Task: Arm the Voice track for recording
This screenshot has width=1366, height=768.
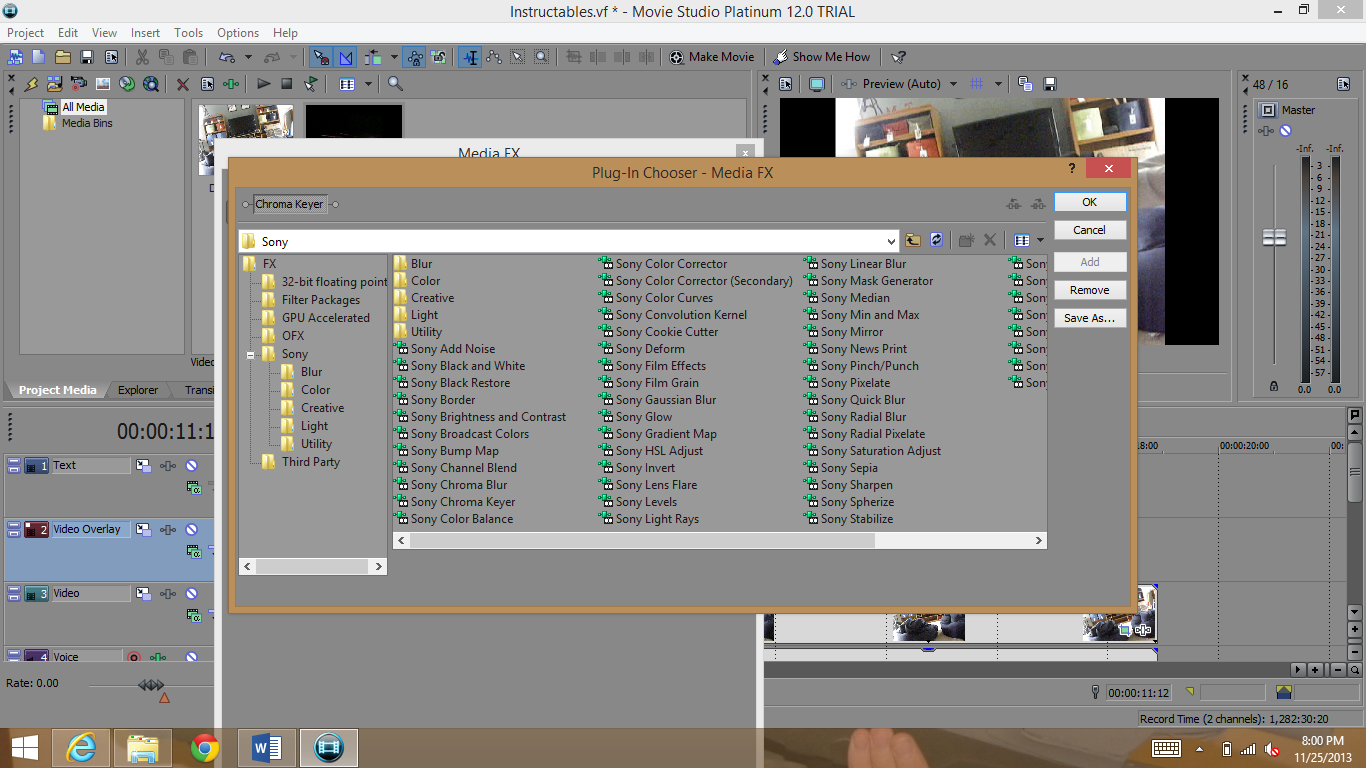Action: tap(134, 657)
